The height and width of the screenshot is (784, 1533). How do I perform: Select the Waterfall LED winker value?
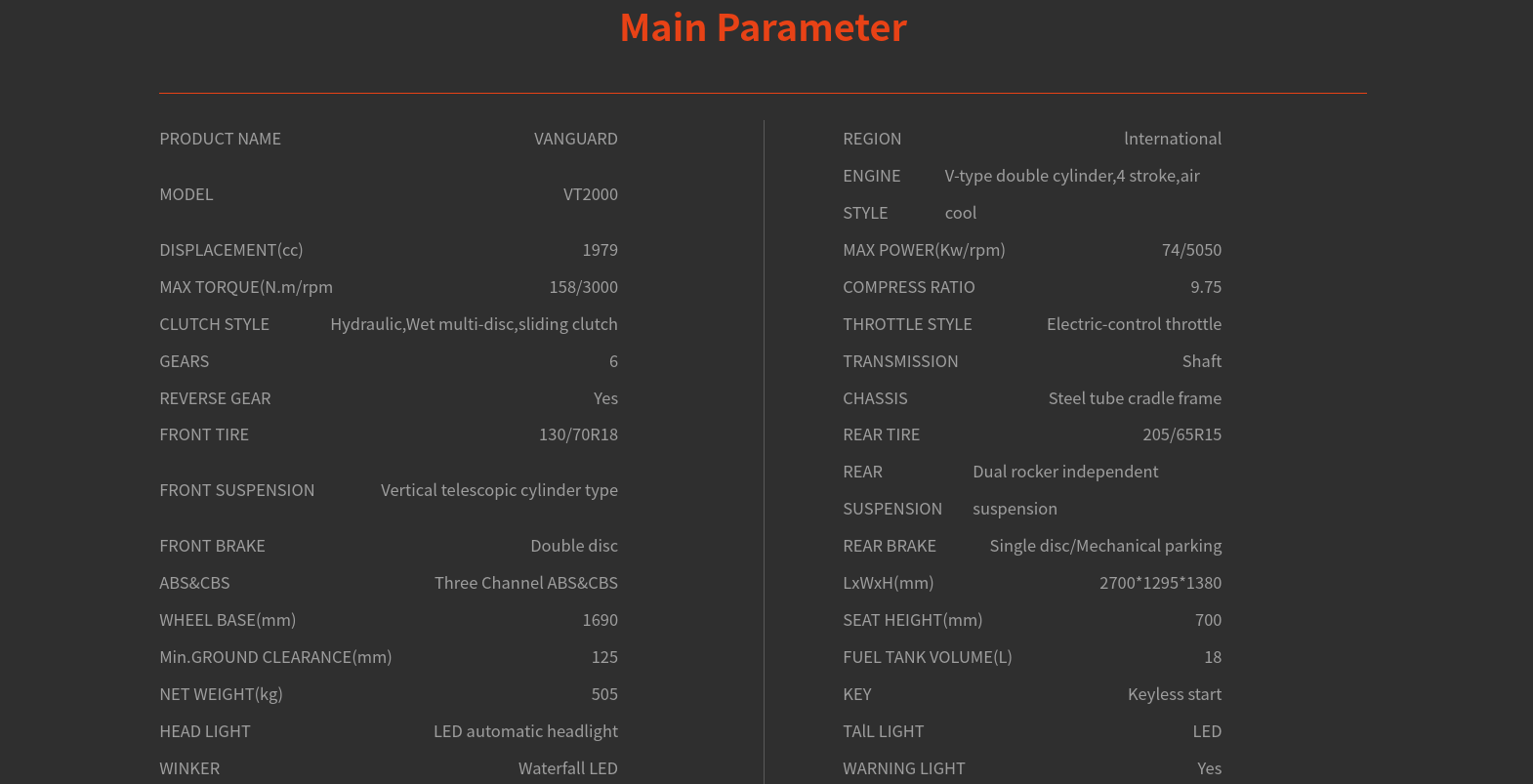pos(567,768)
